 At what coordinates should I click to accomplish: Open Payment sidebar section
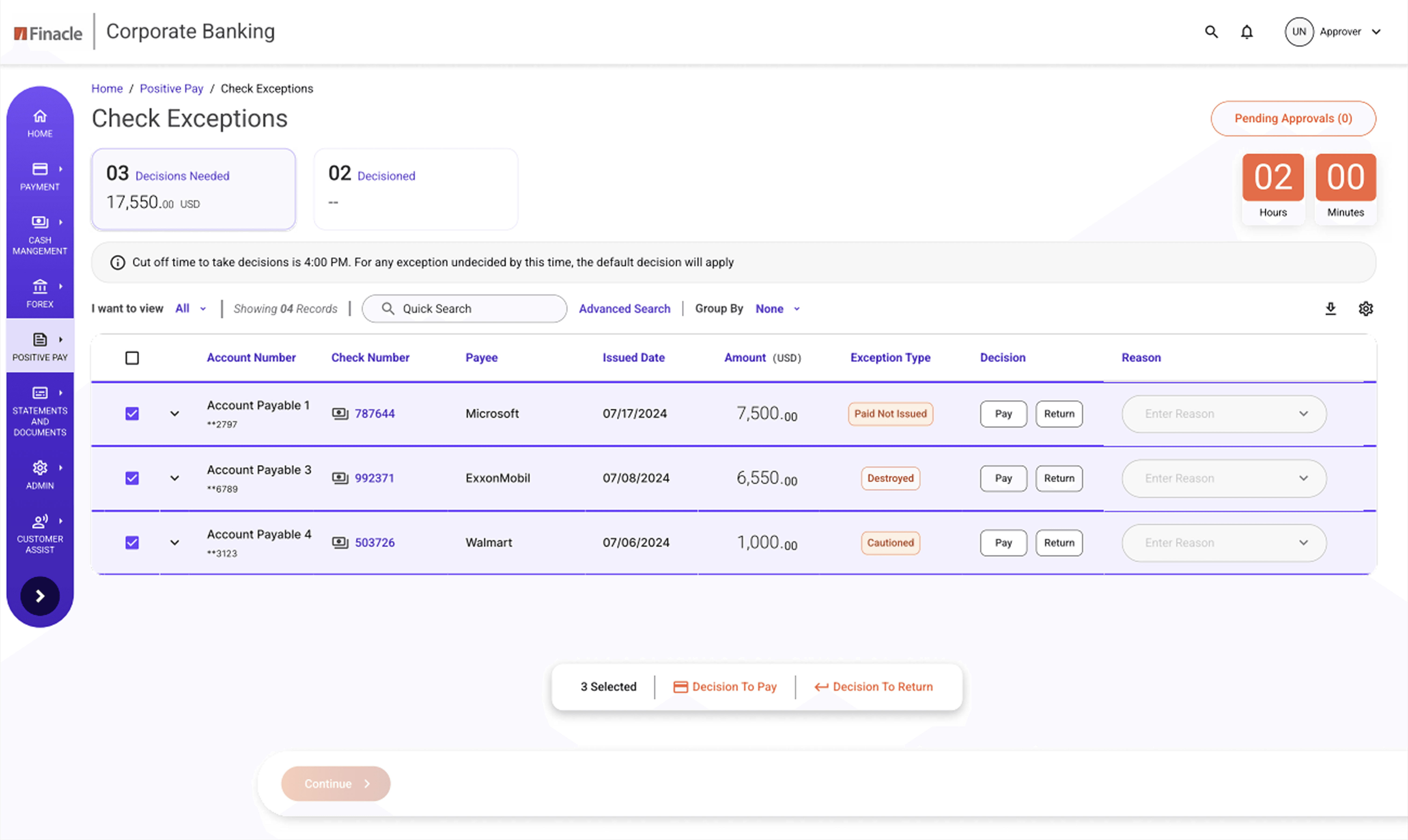click(x=40, y=177)
